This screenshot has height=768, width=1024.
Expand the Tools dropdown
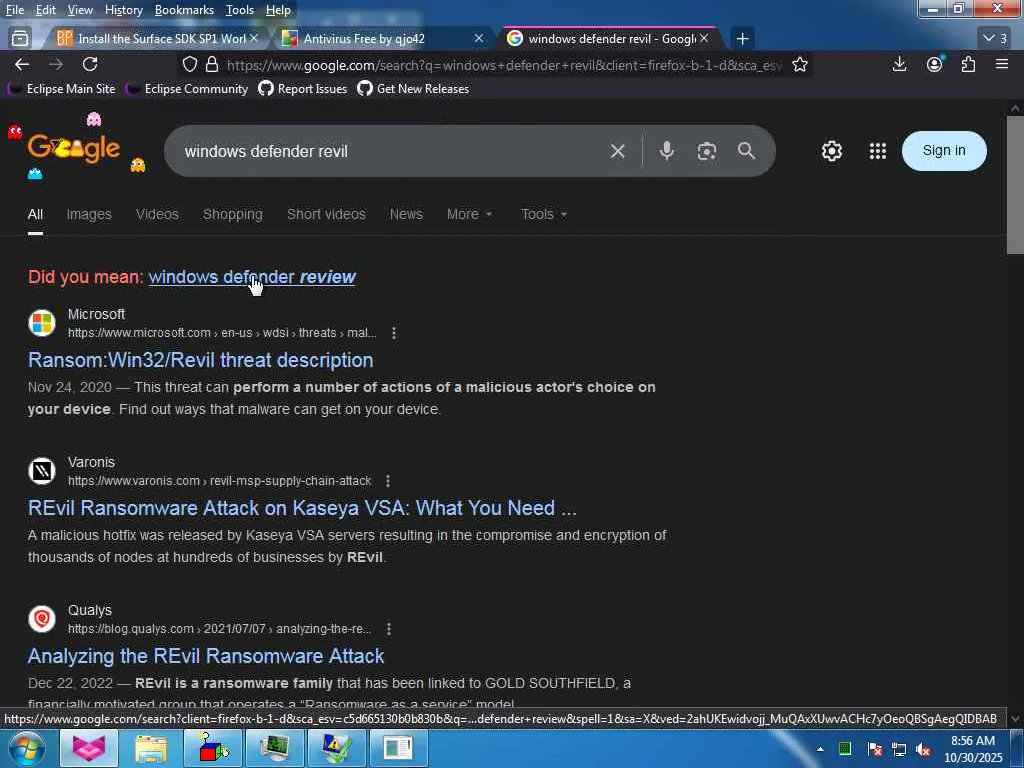click(544, 214)
